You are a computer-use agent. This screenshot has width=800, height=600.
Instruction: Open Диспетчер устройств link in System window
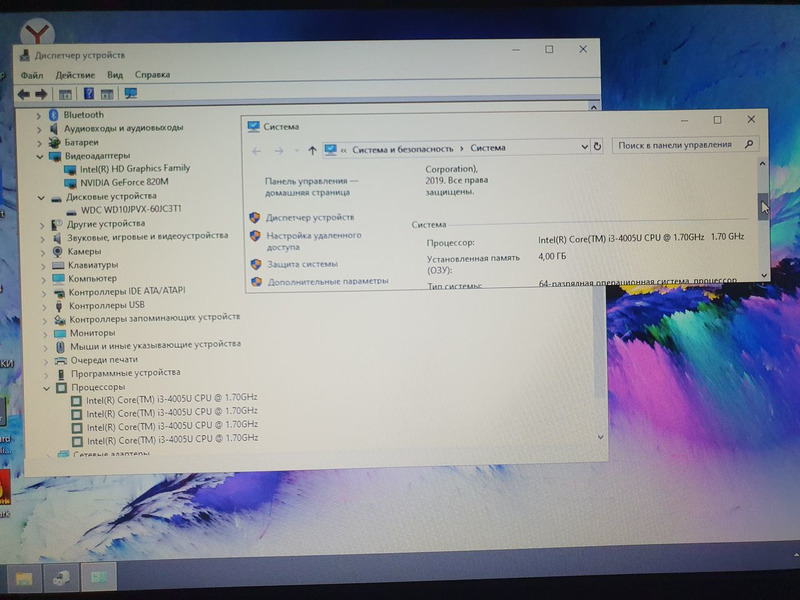tap(310, 217)
